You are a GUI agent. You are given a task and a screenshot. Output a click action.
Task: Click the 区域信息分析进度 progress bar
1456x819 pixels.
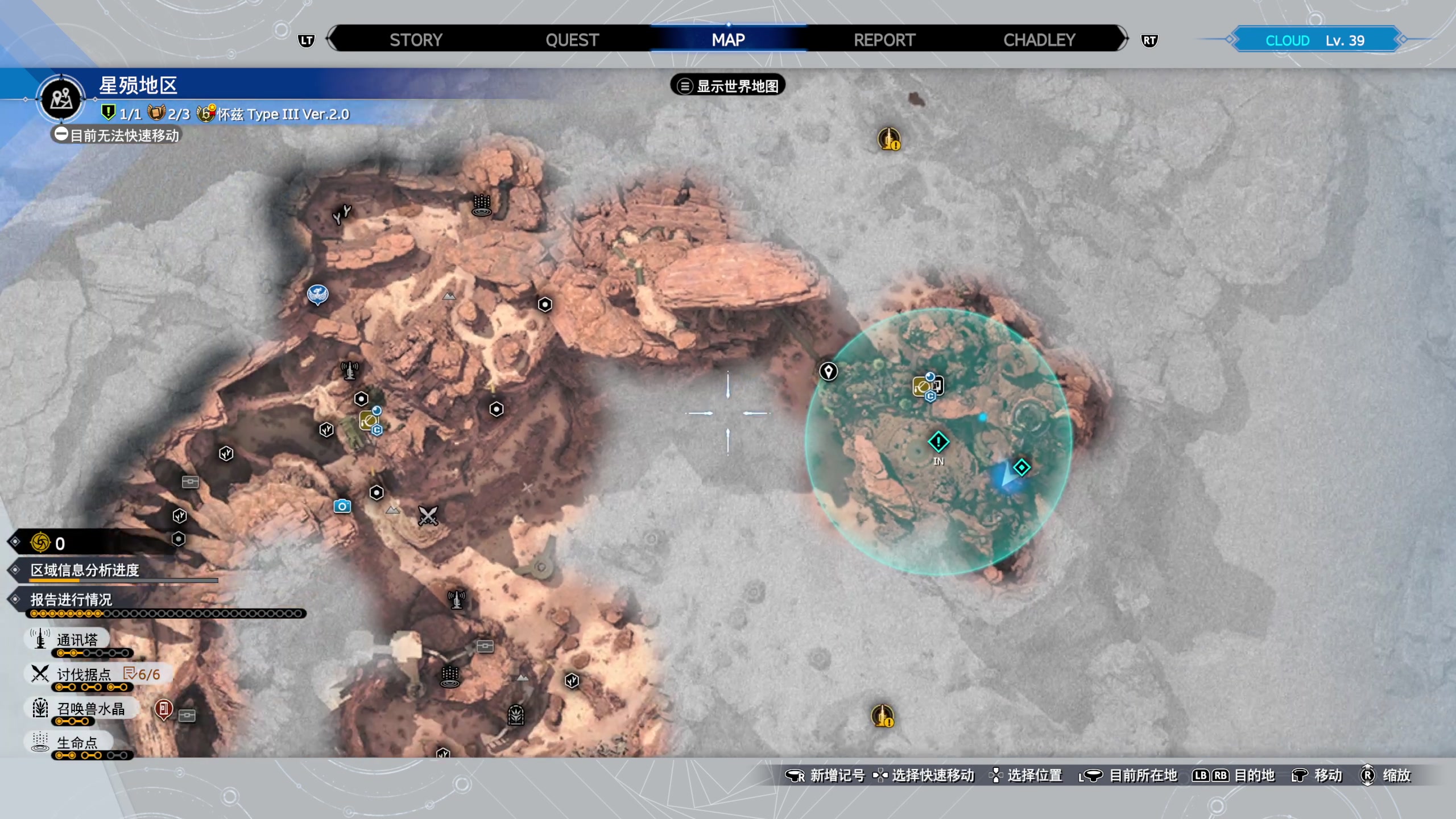[123, 581]
